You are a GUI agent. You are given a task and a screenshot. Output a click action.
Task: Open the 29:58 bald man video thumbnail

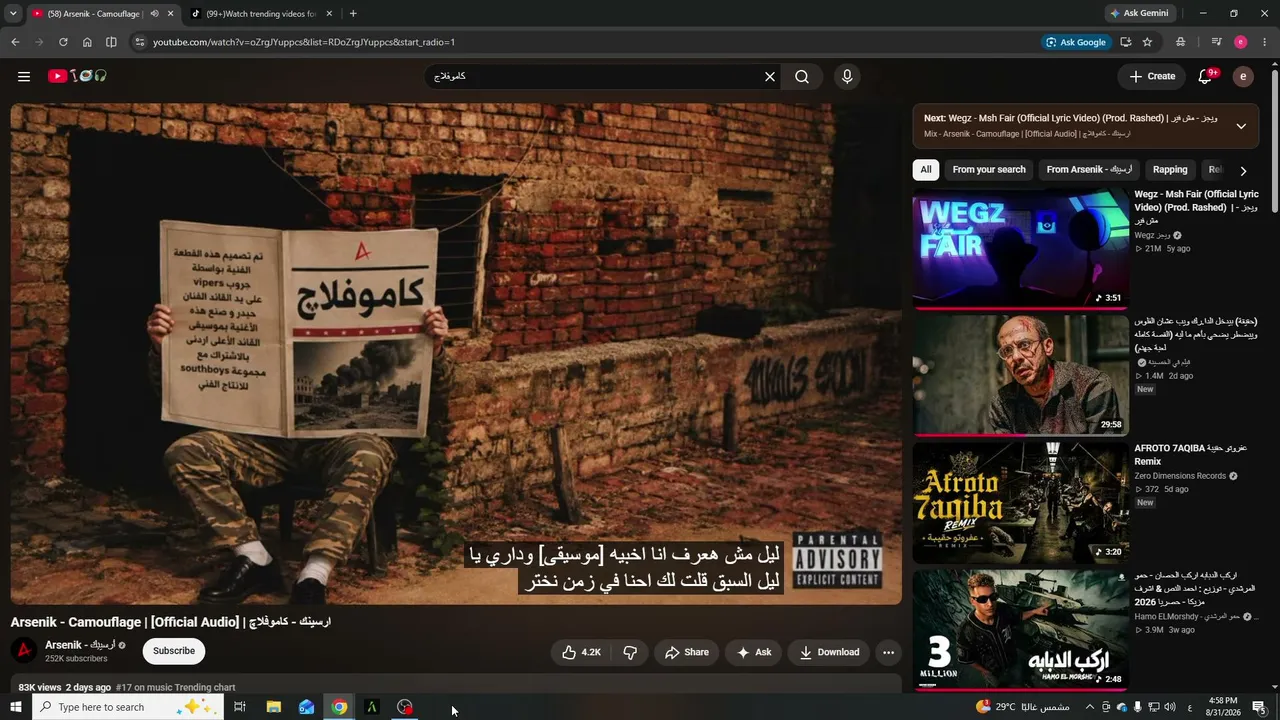(1020, 375)
